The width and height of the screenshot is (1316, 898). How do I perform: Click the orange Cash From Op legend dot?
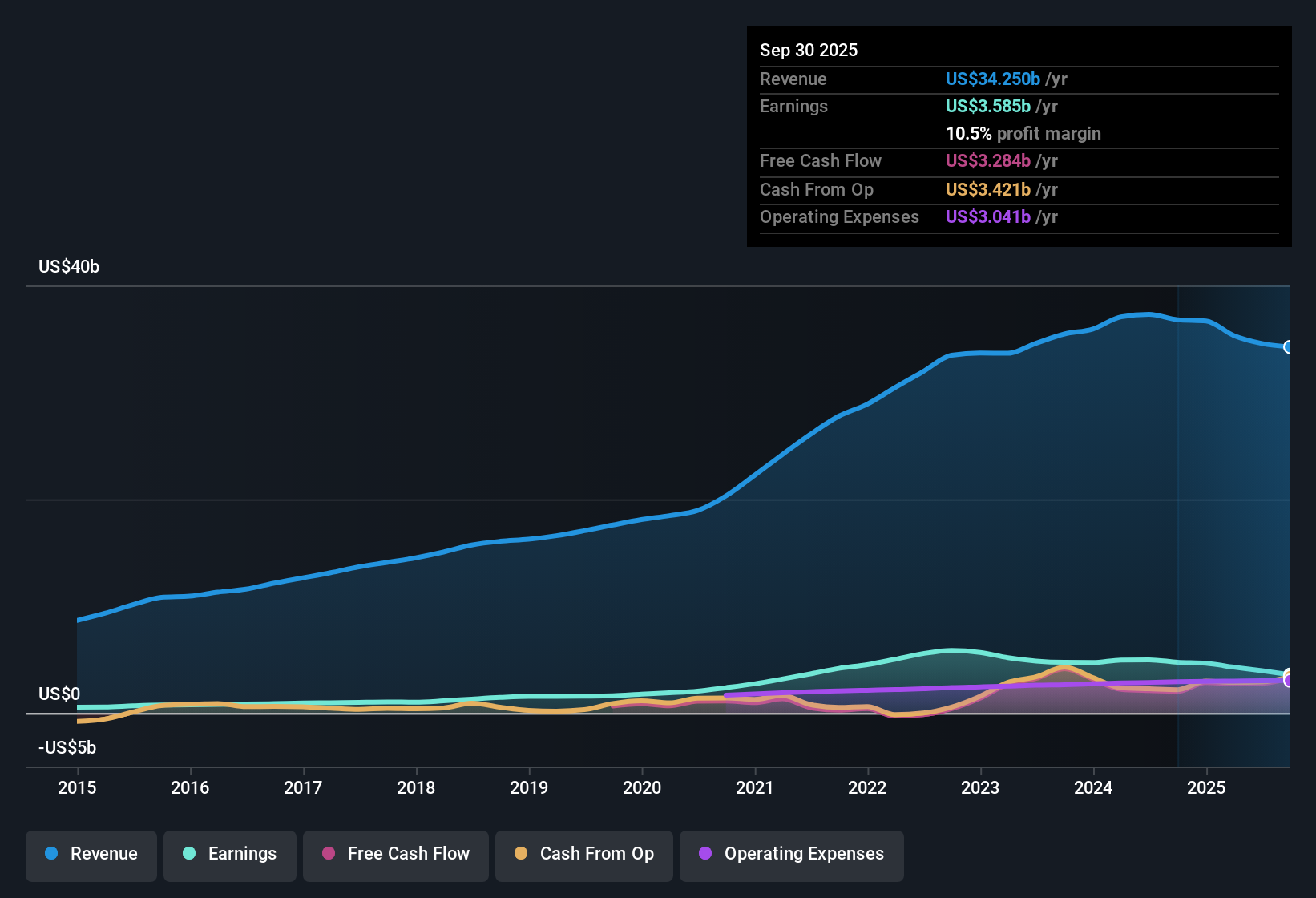[520, 854]
